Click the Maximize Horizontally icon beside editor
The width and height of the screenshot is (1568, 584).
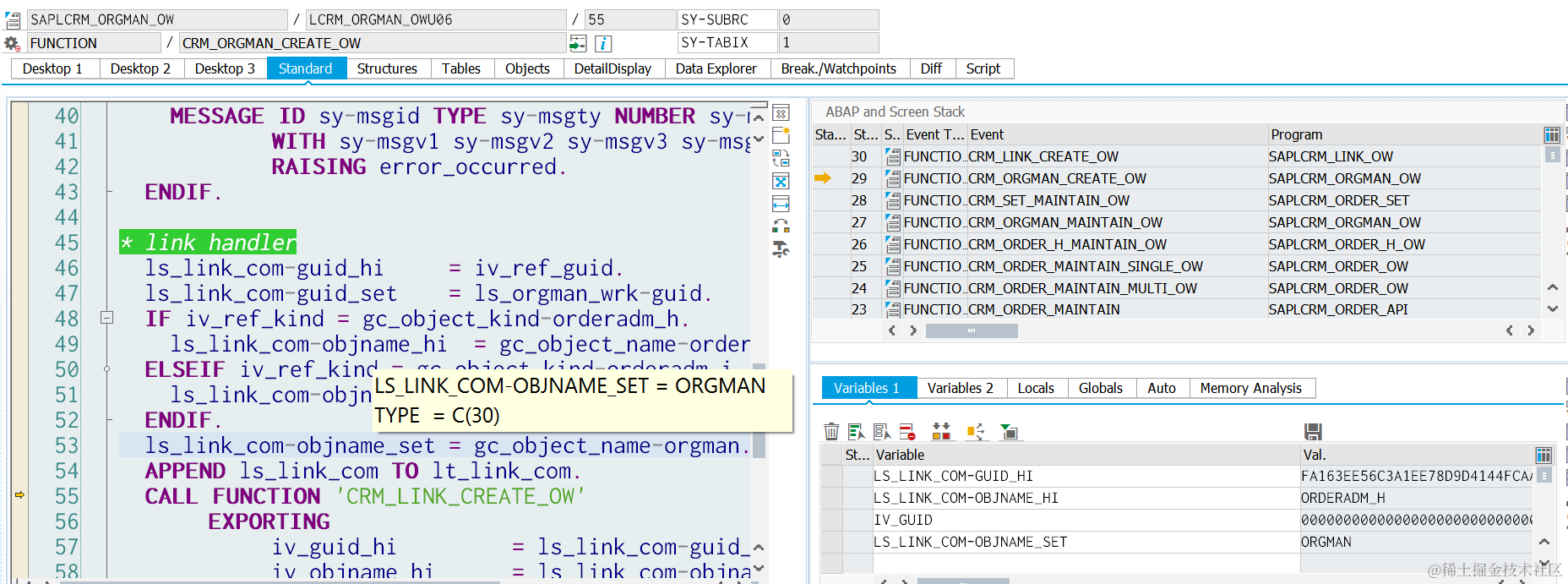tap(781, 204)
